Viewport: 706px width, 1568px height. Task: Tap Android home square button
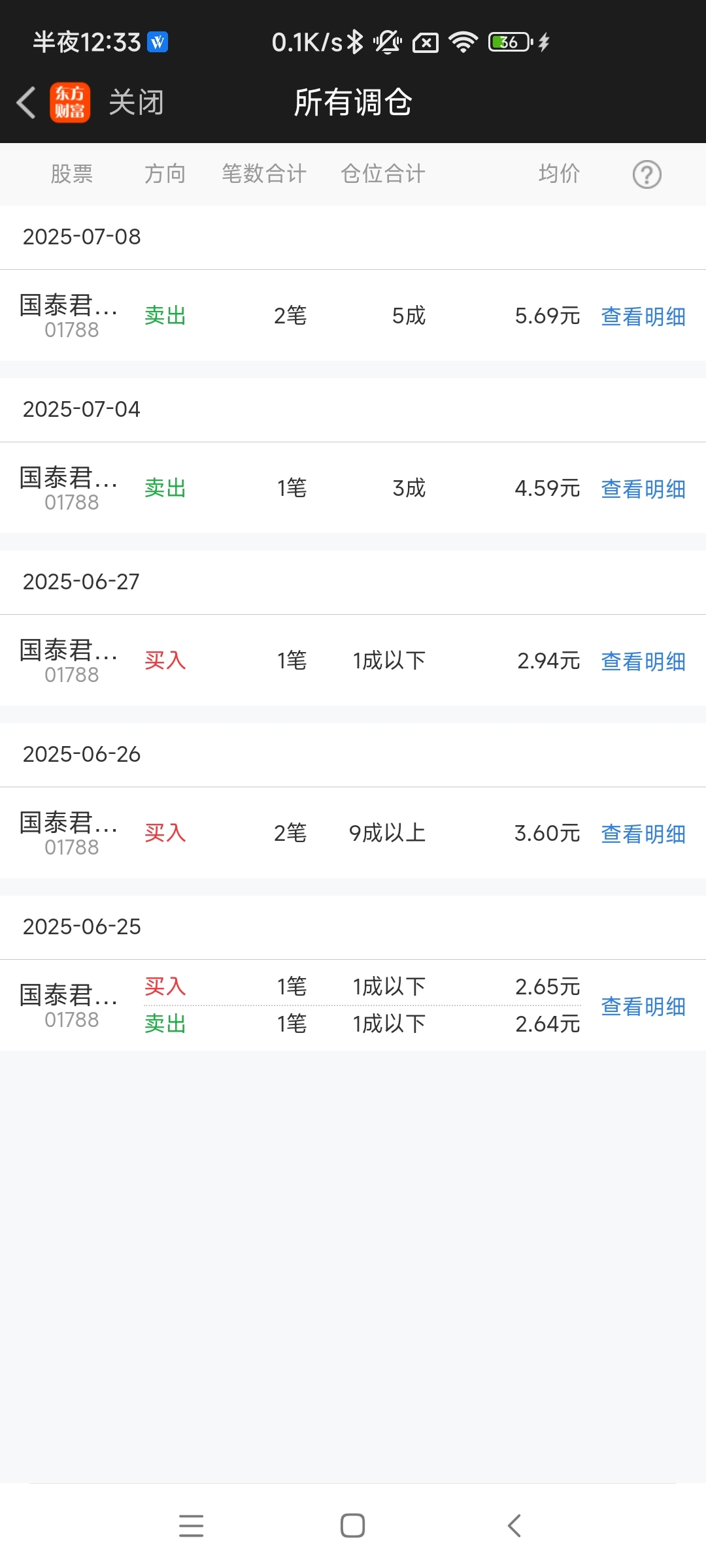353,1526
